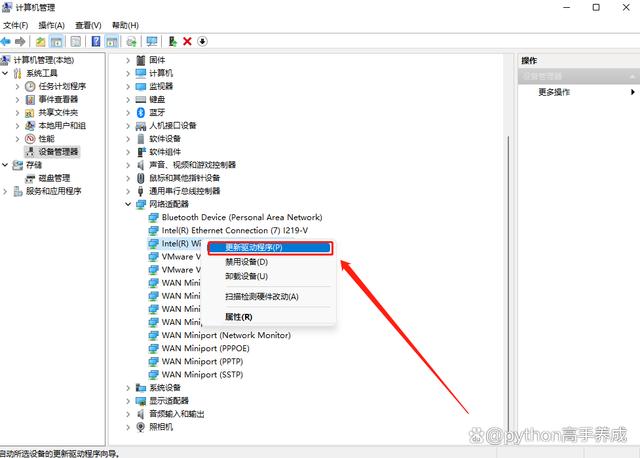This screenshot has width=640, height=458.
Task: Select WAN Miniport (SSTP)
Action: pyautogui.click(x=202, y=374)
